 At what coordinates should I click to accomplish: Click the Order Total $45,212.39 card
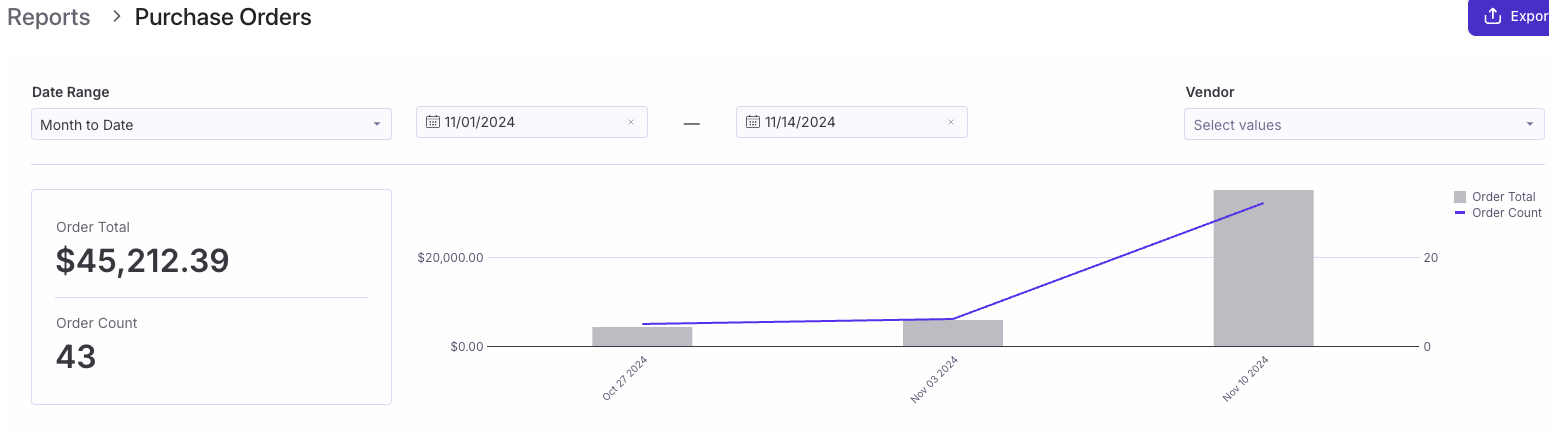(211, 297)
